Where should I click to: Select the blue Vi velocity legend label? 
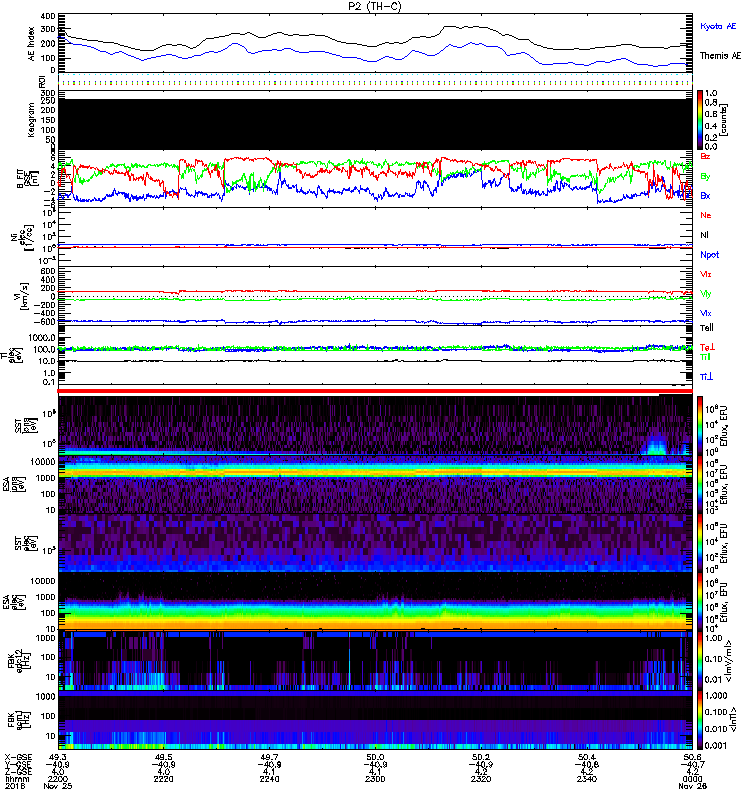click(x=706, y=313)
